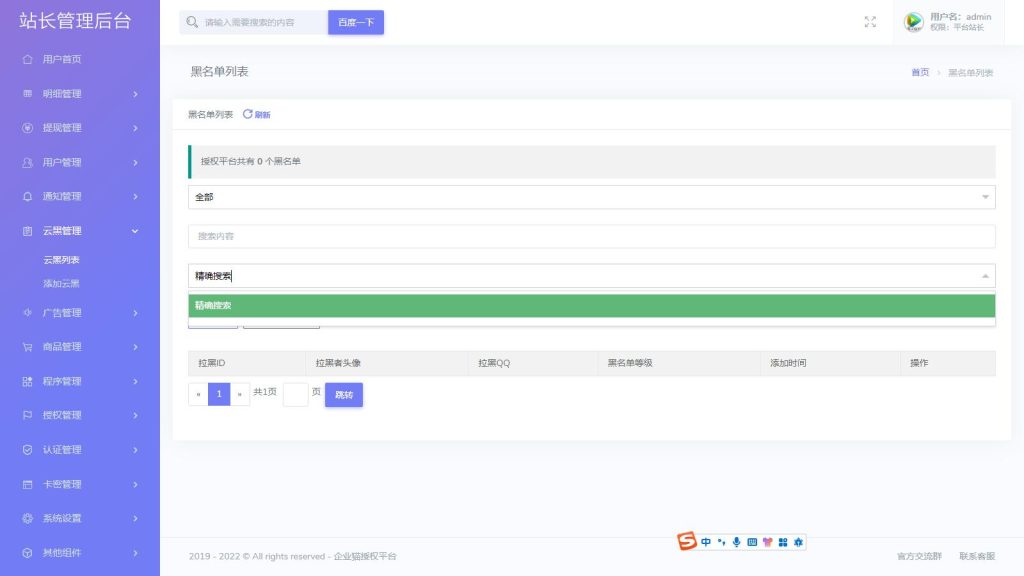1024x576 pixels.
Task: Collapse the 云黑管理 sidebar section
Action: (80, 231)
